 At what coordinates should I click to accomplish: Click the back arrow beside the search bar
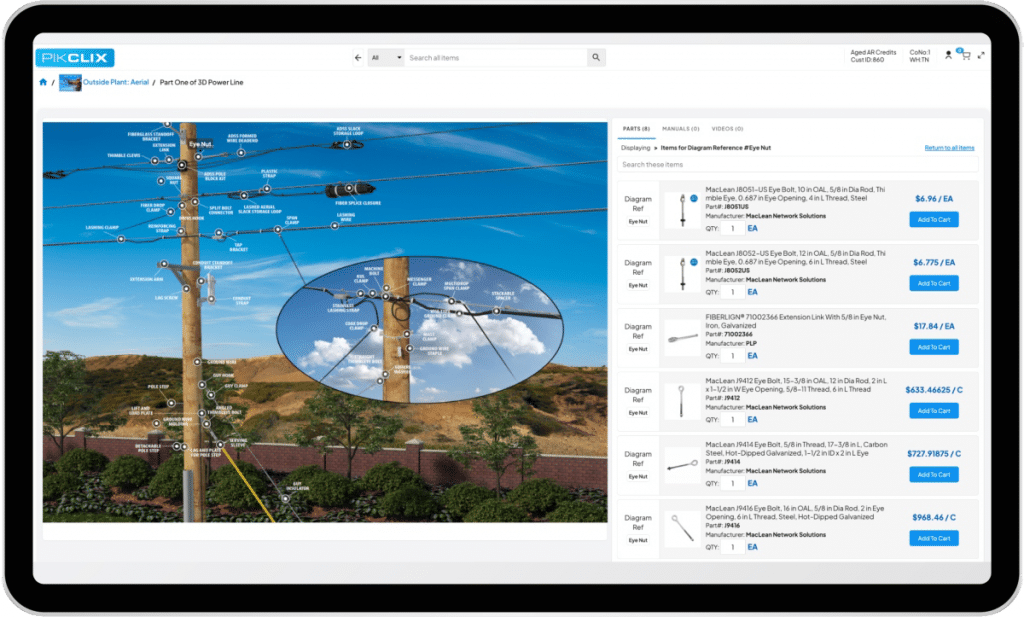click(358, 58)
